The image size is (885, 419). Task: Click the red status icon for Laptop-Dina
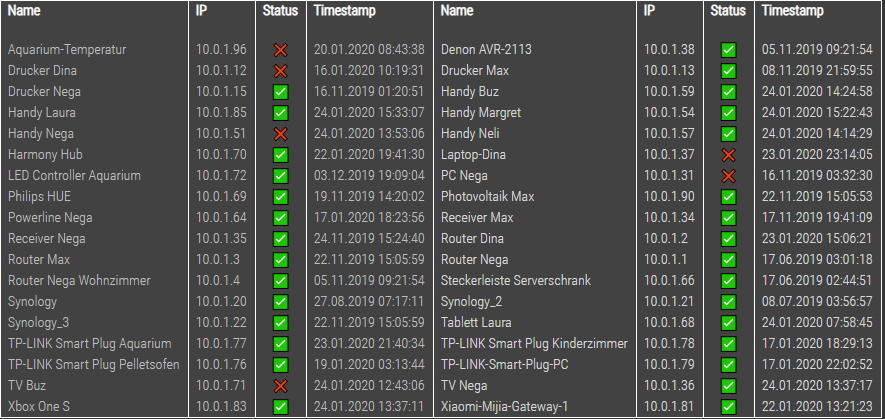728,155
